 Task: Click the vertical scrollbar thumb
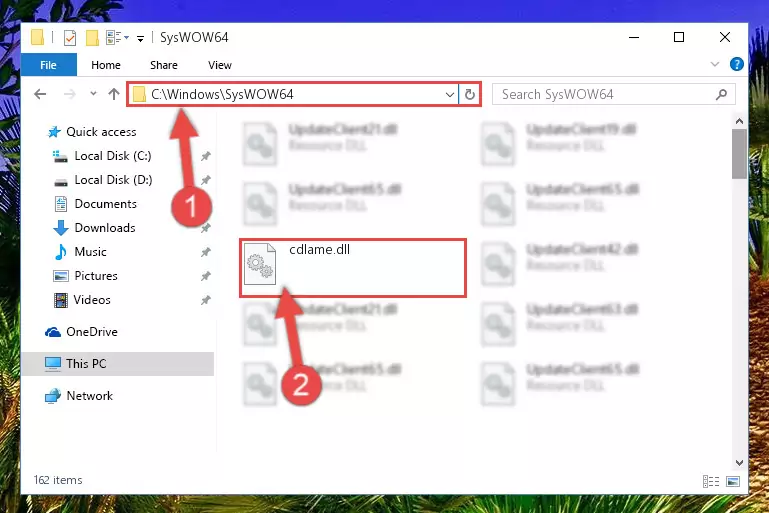[x=739, y=154]
